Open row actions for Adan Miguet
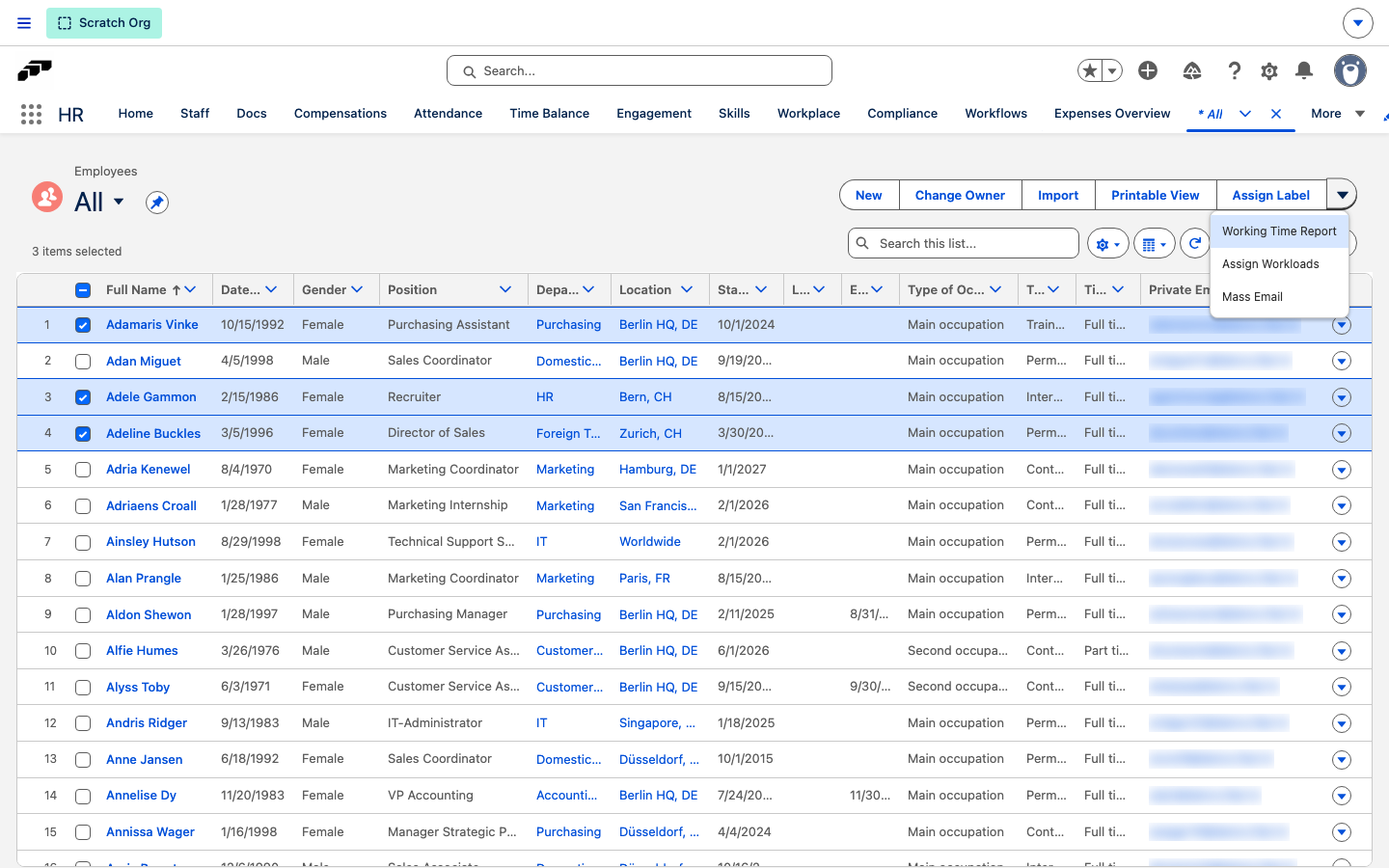Screen dimensions: 1389x868 [1342, 362]
